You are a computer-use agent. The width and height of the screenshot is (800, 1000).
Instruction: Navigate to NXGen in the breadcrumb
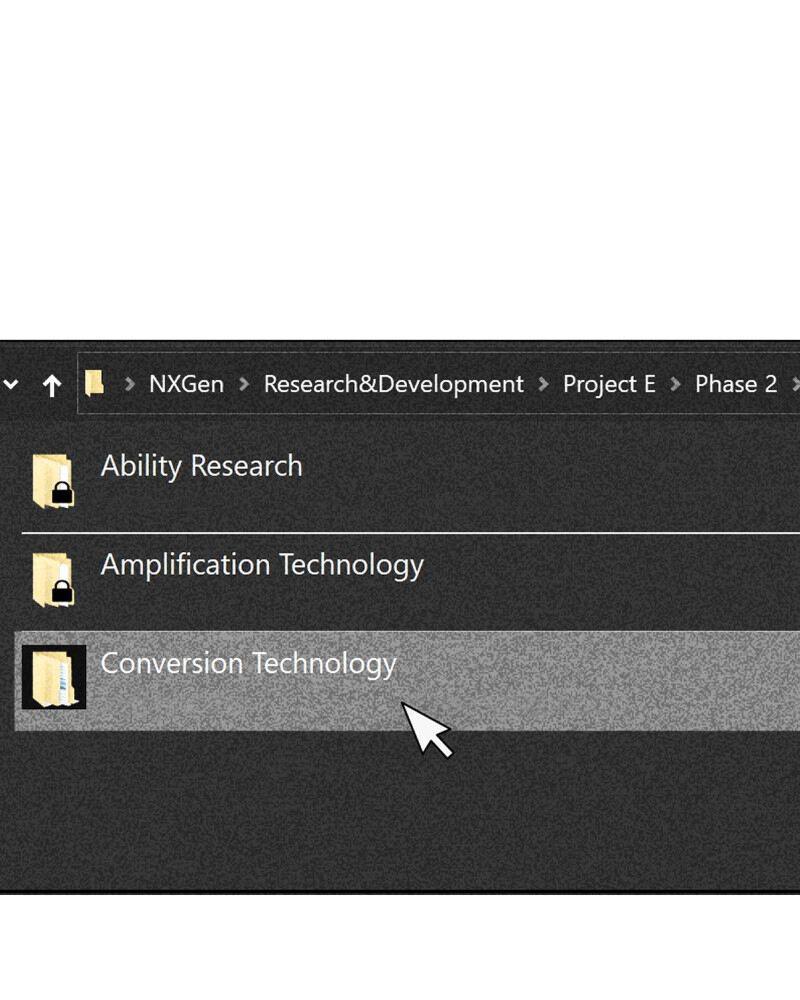click(x=186, y=385)
